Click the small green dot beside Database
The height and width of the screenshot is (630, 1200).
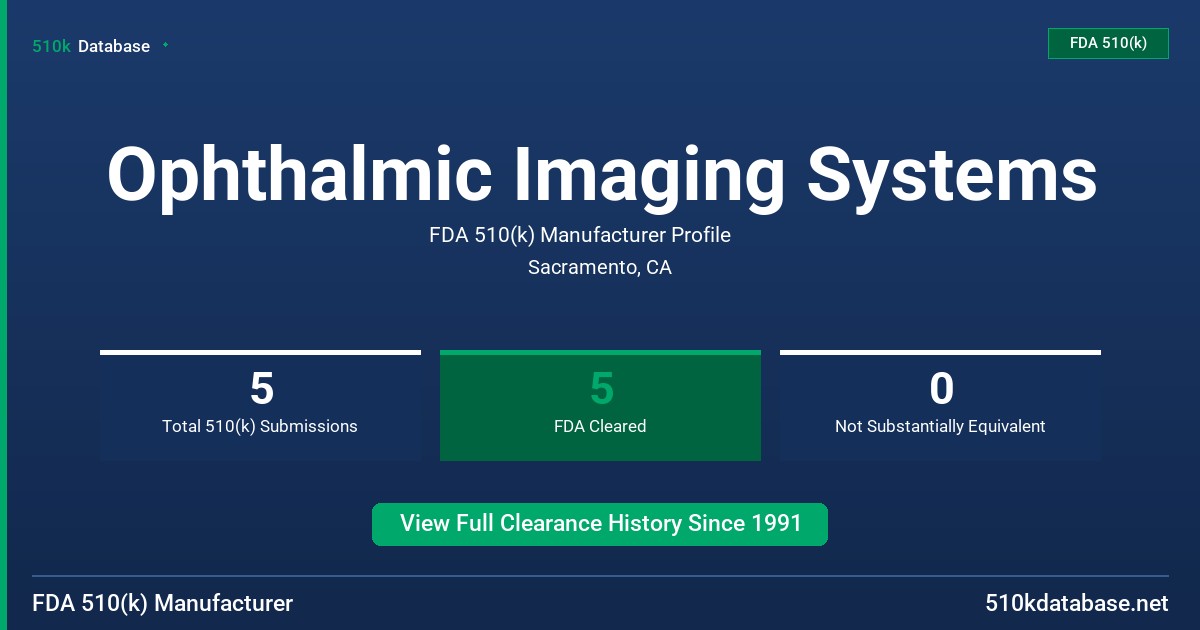click(x=165, y=45)
